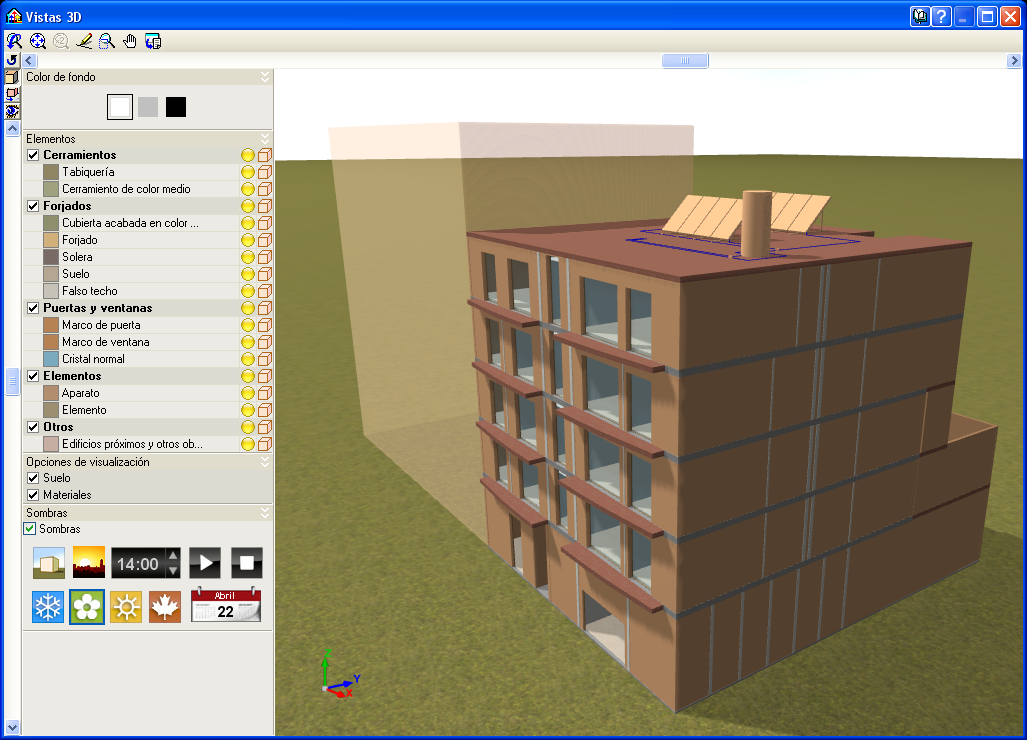
Task: Click the building view sun position icon
Action: [x=49, y=563]
